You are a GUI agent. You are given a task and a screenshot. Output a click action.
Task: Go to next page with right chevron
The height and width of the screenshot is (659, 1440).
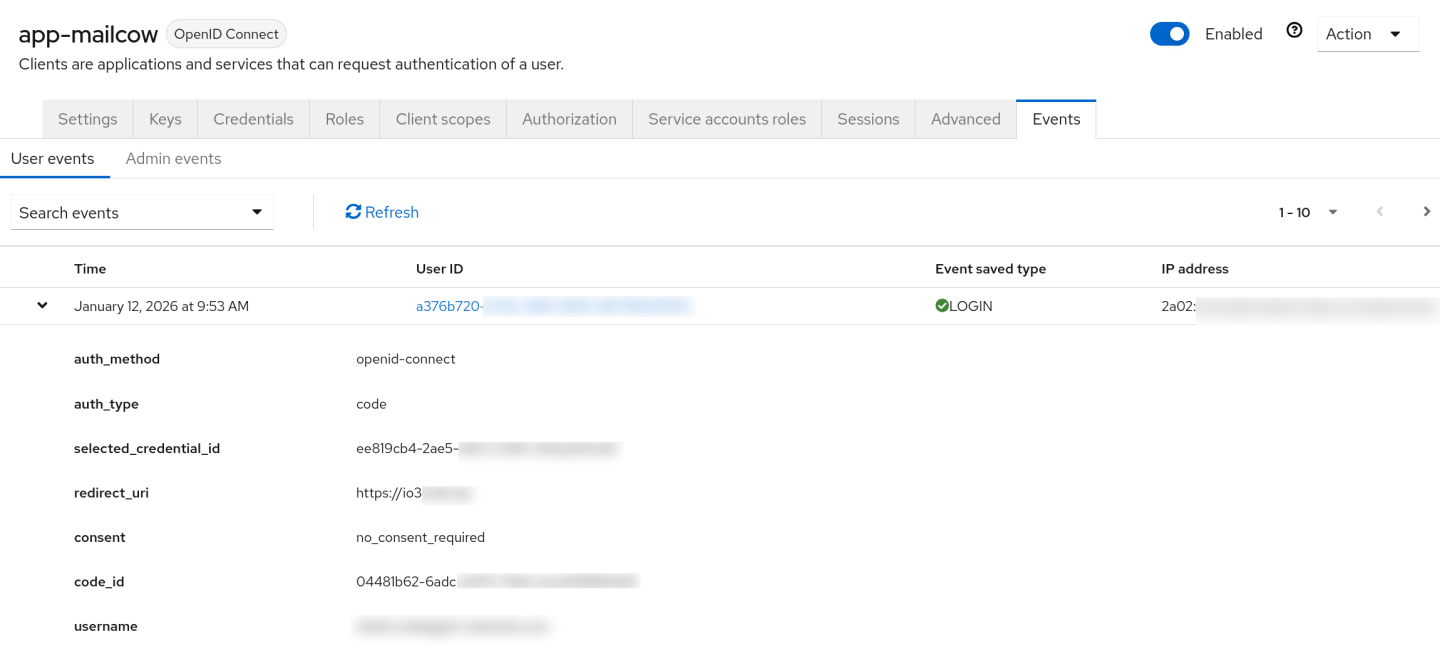[1427, 211]
